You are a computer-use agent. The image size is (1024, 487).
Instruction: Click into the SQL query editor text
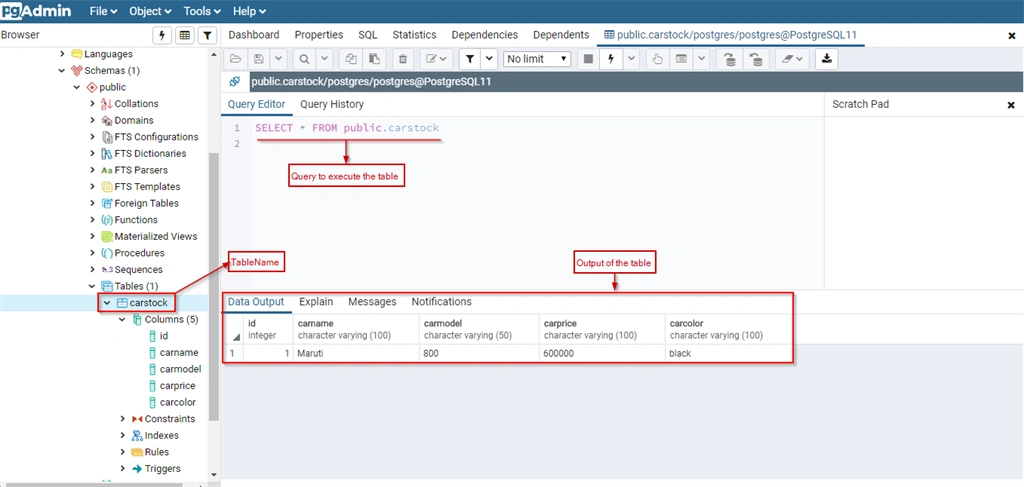tap(347, 128)
